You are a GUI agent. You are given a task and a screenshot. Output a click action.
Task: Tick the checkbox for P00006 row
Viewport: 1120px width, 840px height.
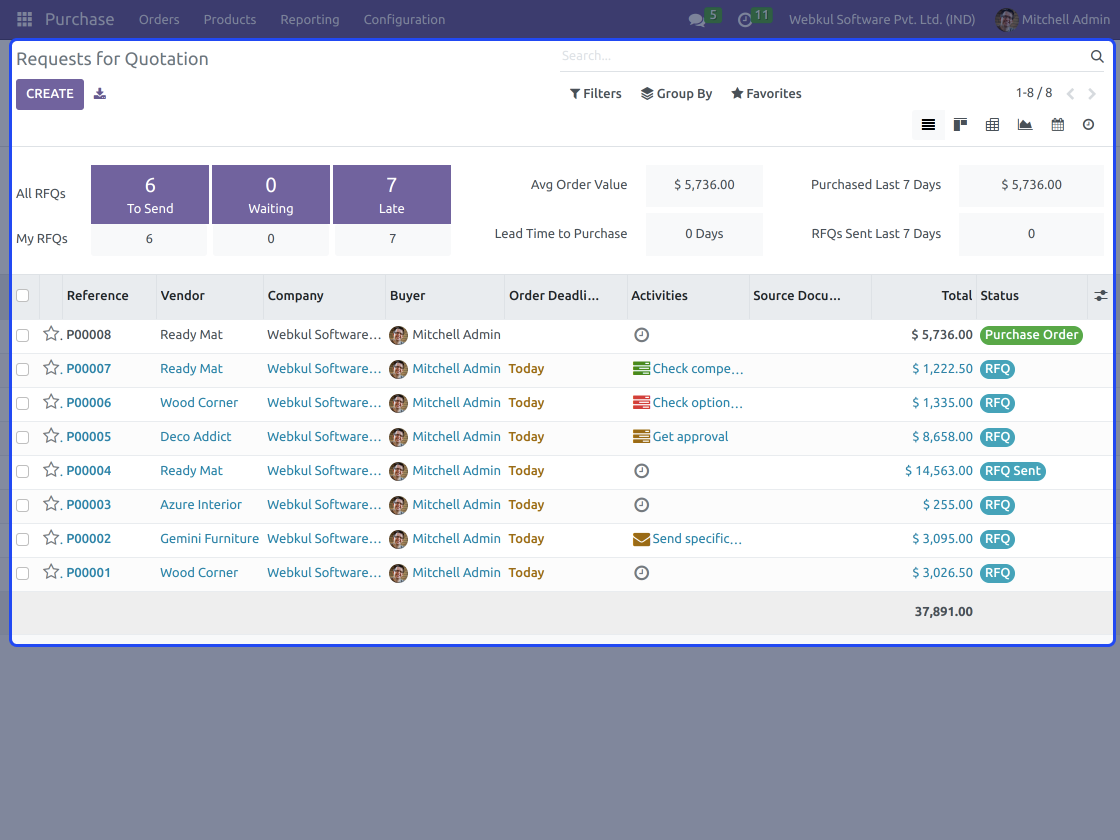click(23, 403)
